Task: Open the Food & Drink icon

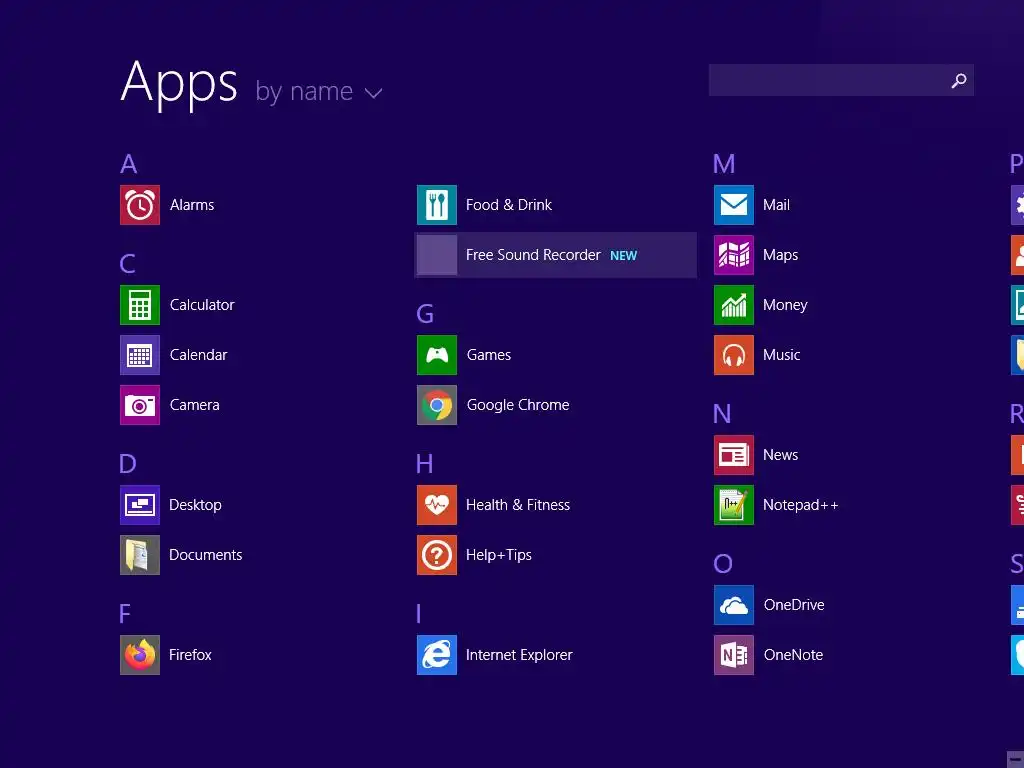Action: coord(437,205)
